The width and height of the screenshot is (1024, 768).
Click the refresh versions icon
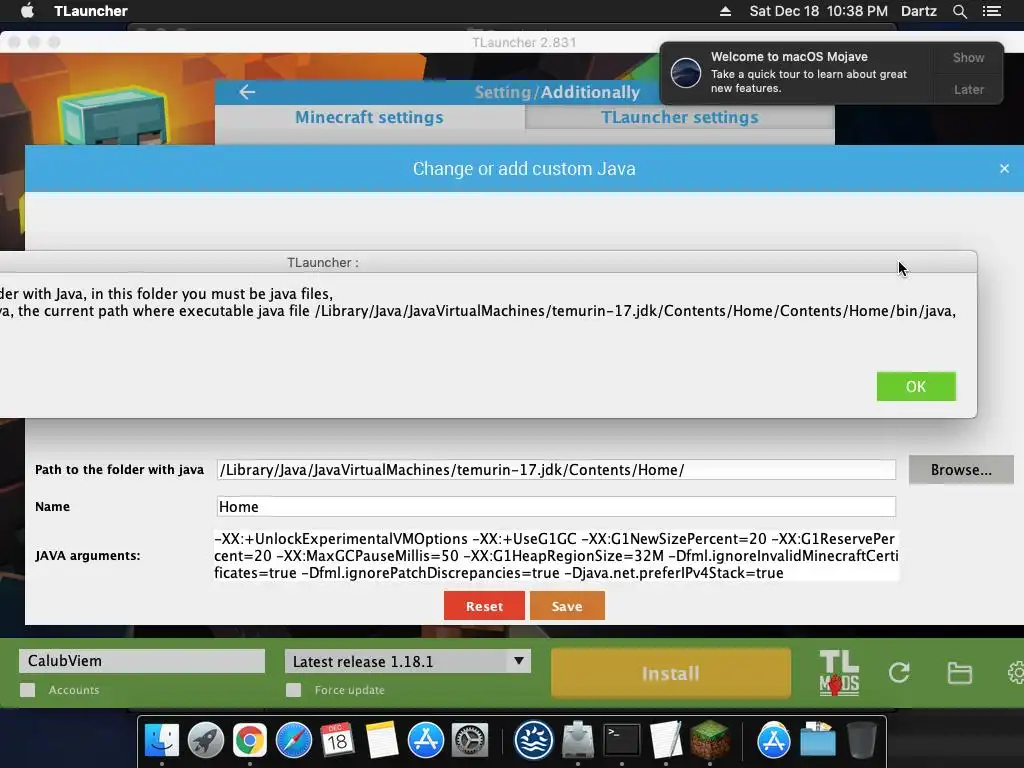tap(899, 673)
